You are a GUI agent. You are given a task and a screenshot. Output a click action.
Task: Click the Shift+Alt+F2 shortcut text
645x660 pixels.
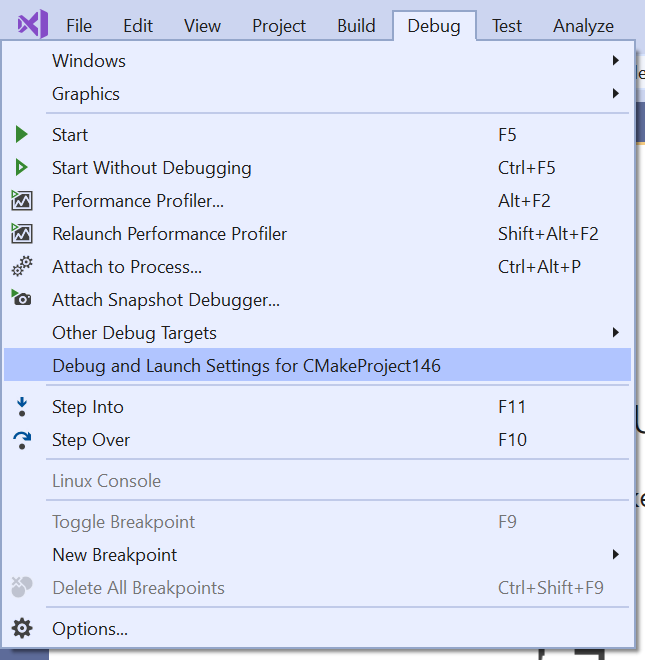point(548,234)
